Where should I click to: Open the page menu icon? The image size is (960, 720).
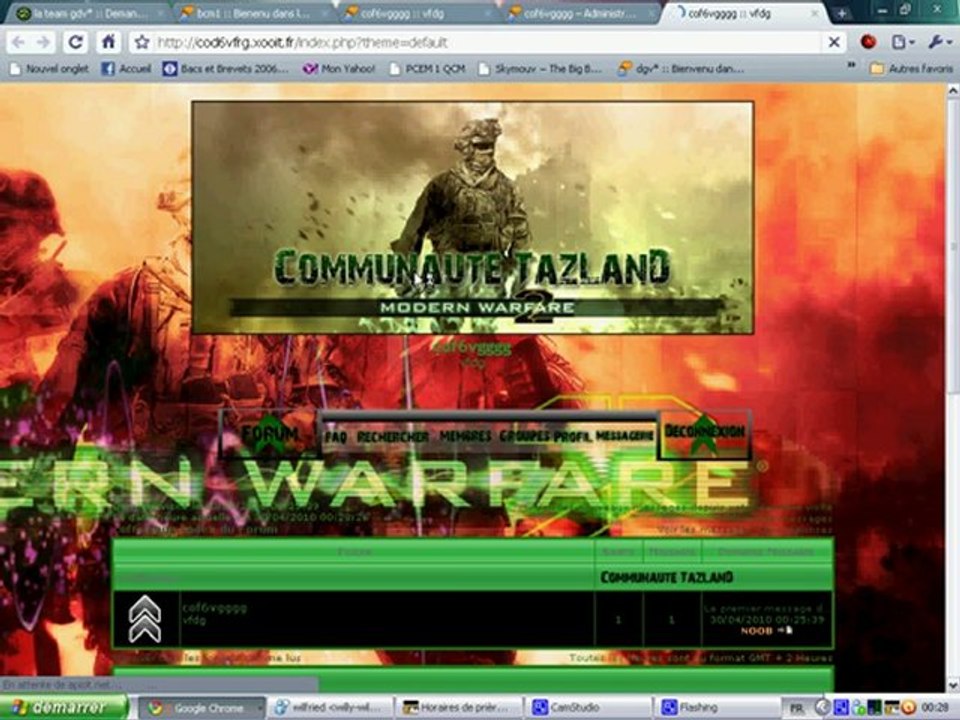902,42
